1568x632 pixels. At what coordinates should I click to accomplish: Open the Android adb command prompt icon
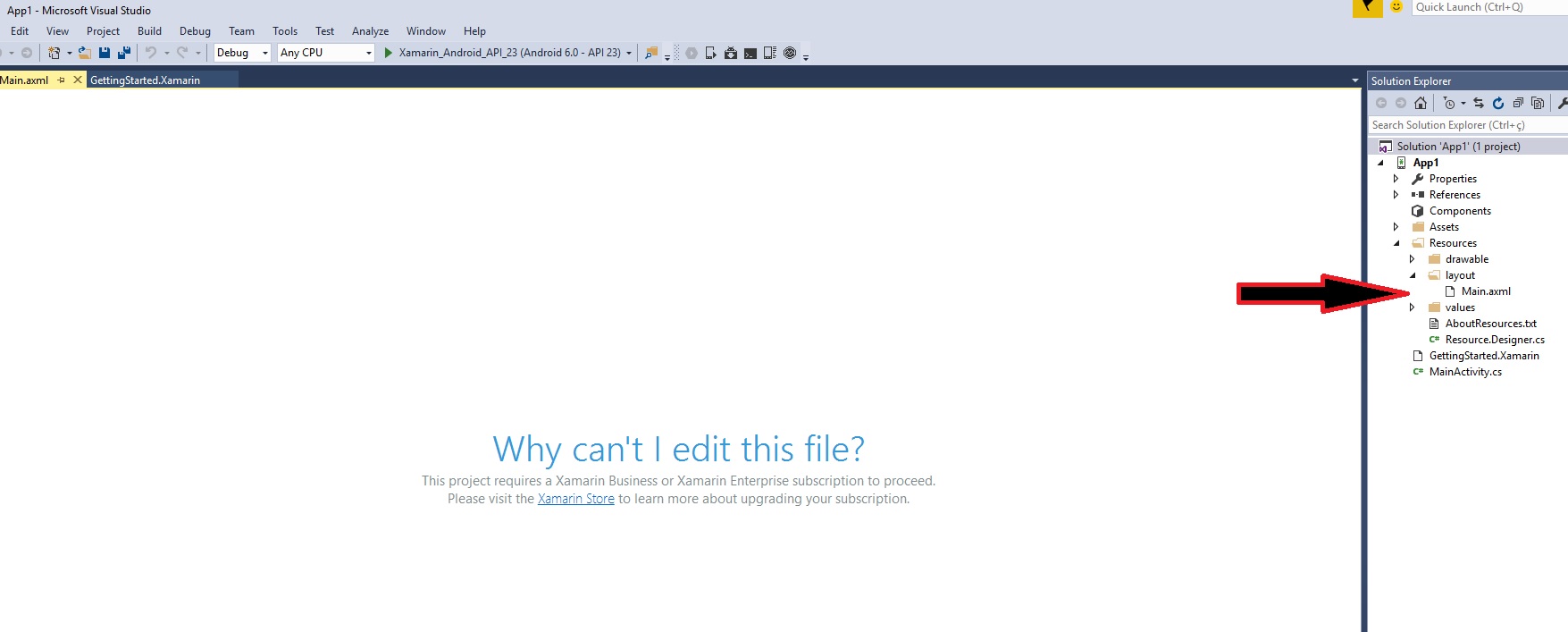(x=750, y=53)
